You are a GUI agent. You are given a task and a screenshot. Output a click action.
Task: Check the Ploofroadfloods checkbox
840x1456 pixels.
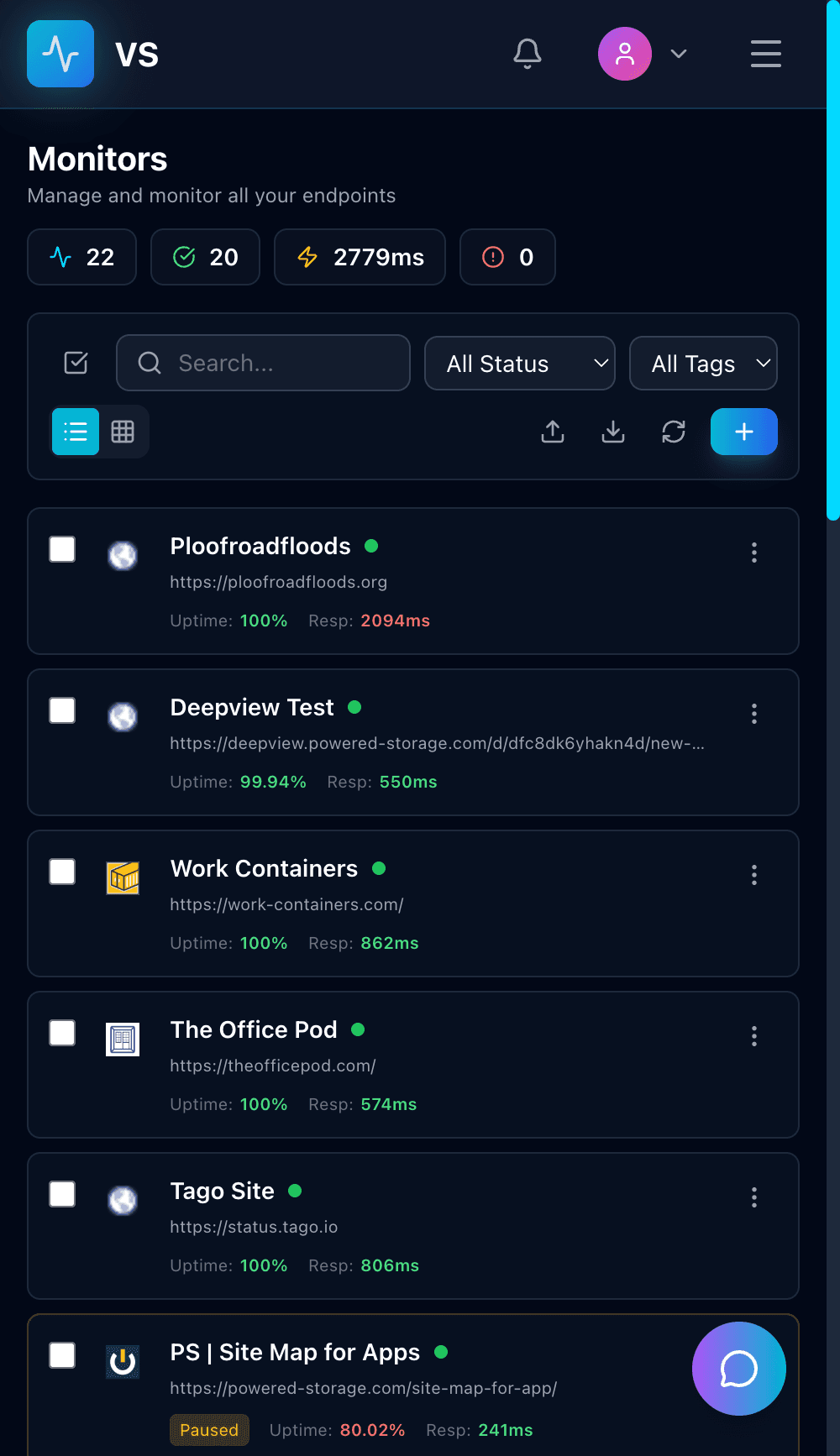[x=62, y=549]
